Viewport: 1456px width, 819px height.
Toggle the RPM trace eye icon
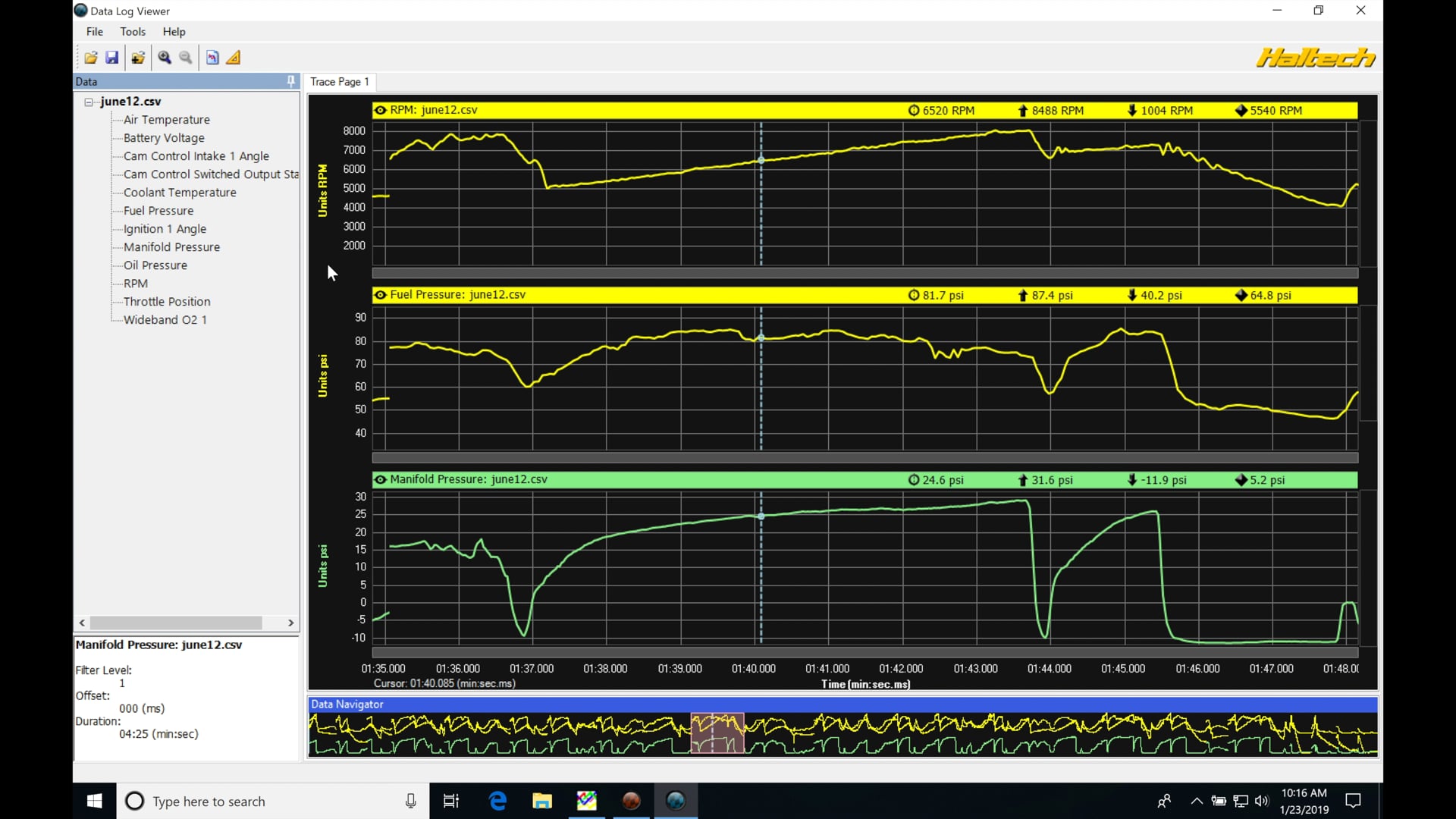[381, 110]
